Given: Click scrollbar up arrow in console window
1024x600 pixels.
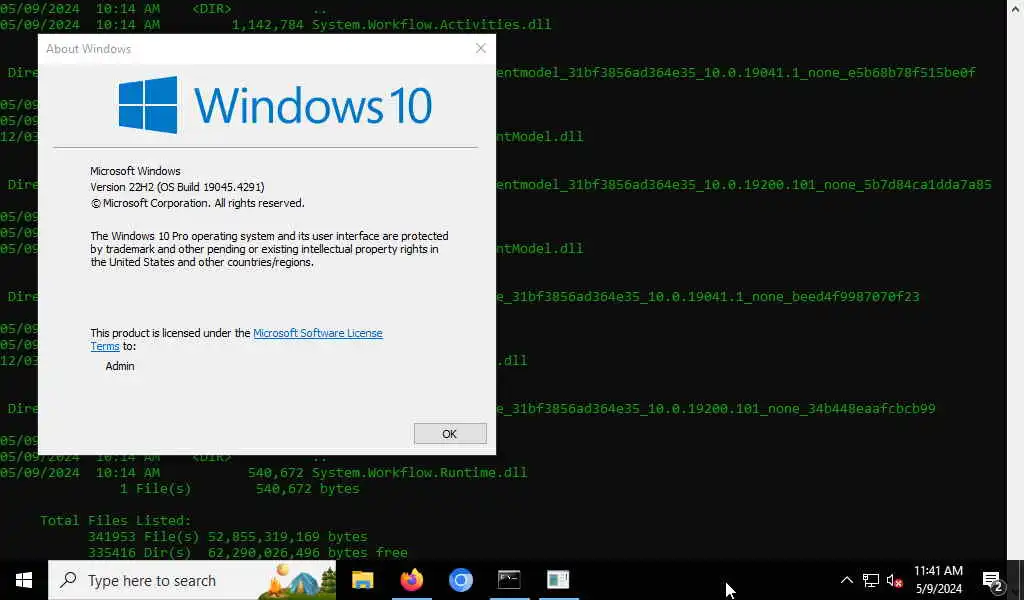Looking at the screenshot, I should click(x=1016, y=8).
